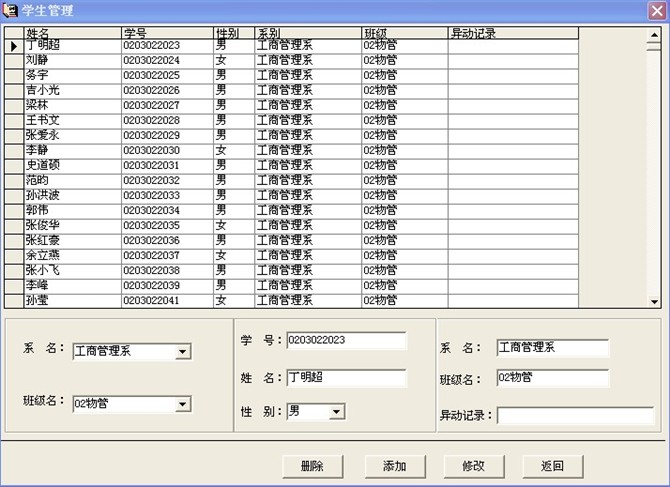The width and height of the screenshot is (670, 487).
Task: Click the 姓名 column header
Action: [73, 33]
